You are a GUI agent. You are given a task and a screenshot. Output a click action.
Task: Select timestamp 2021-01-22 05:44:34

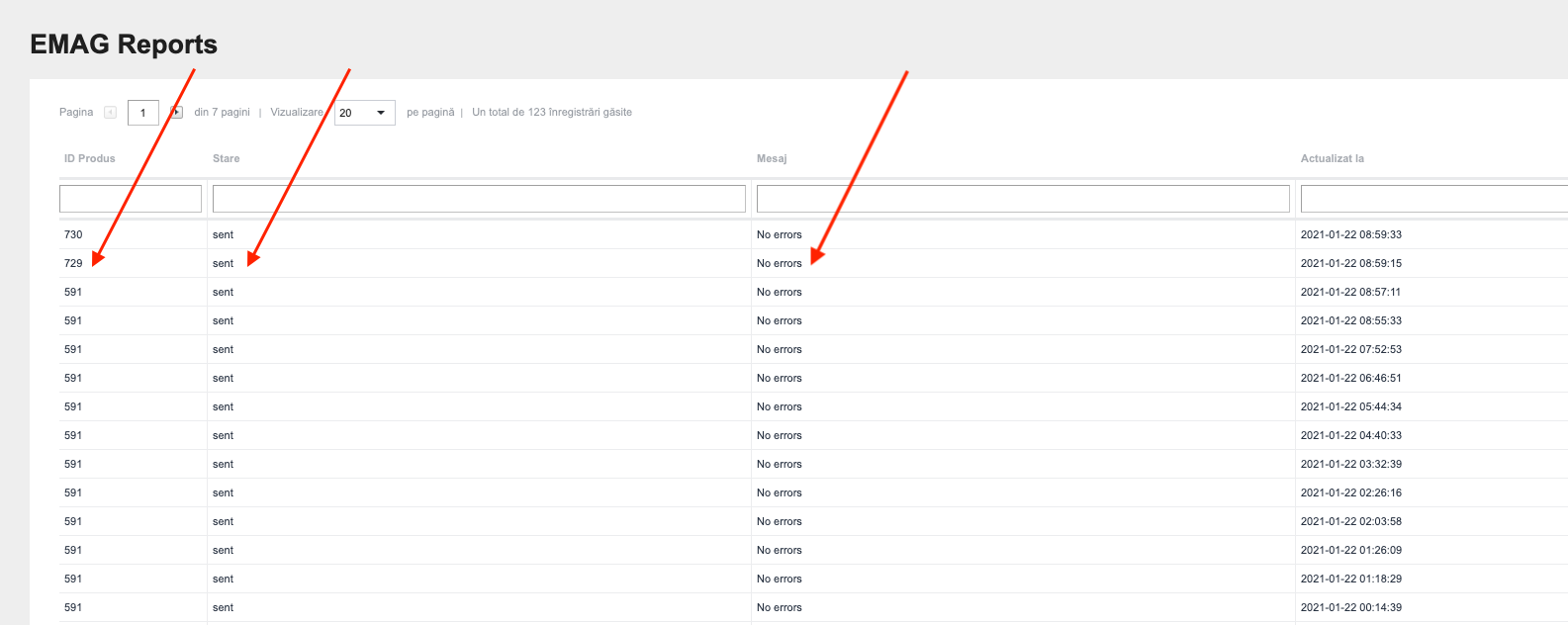coord(1351,406)
